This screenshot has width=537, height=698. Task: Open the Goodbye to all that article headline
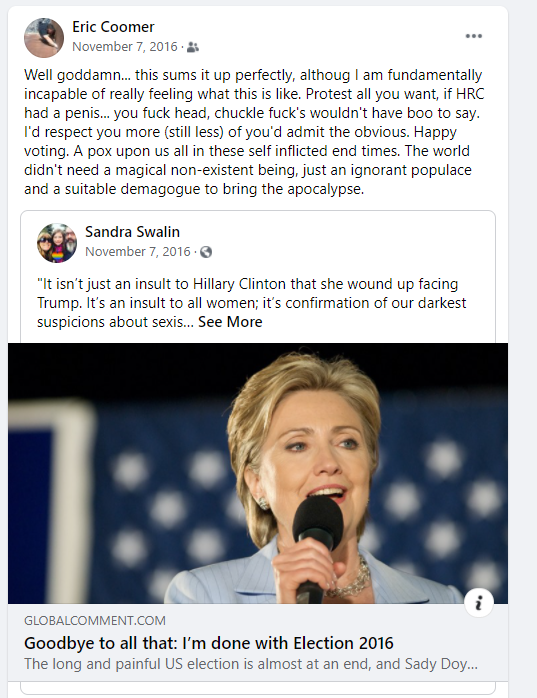pos(209,643)
